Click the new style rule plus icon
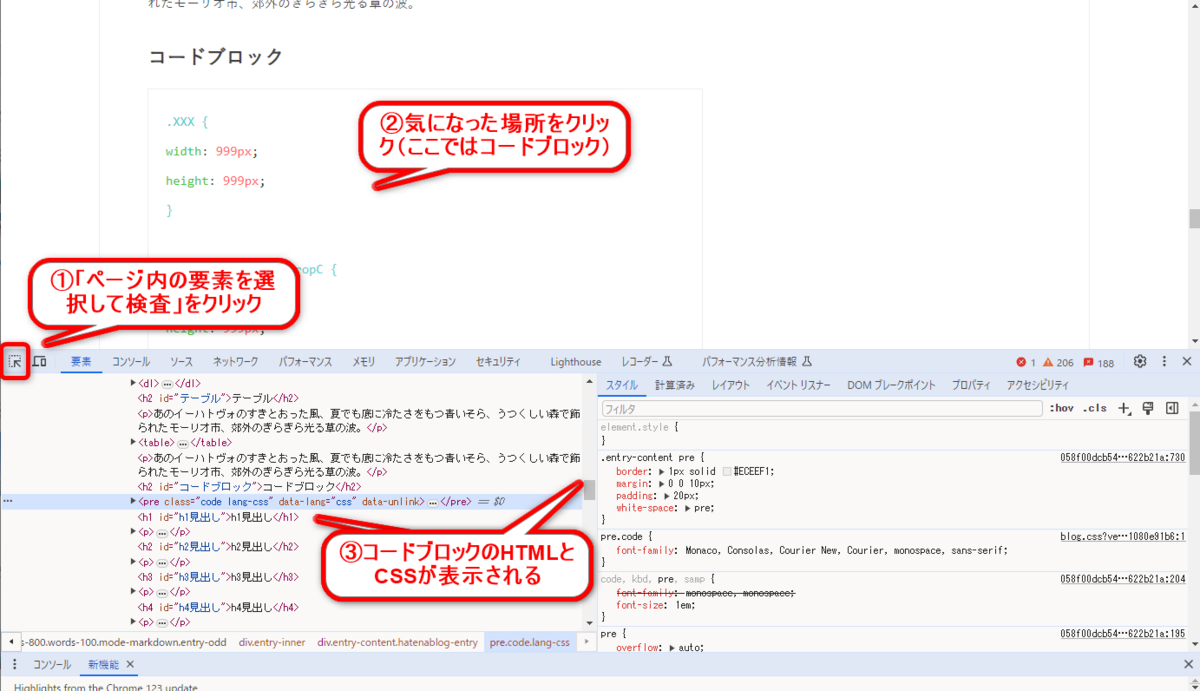 1125,408
